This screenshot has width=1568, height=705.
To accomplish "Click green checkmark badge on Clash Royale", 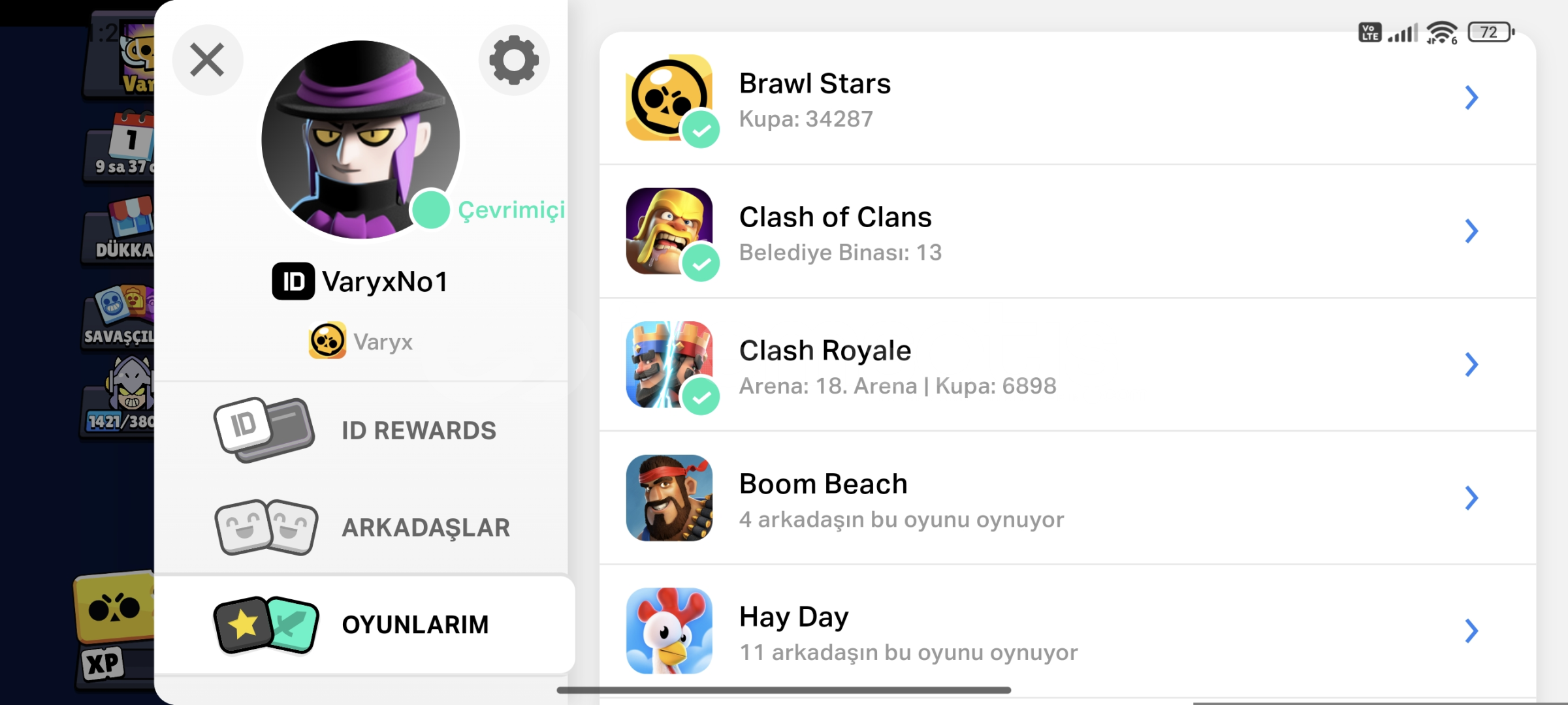I will coord(701,396).
